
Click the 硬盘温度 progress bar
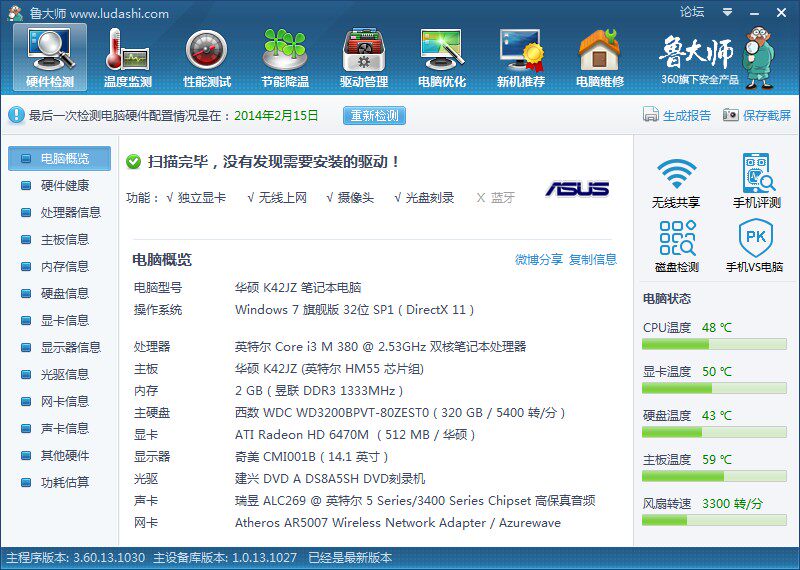tap(714, 432)
